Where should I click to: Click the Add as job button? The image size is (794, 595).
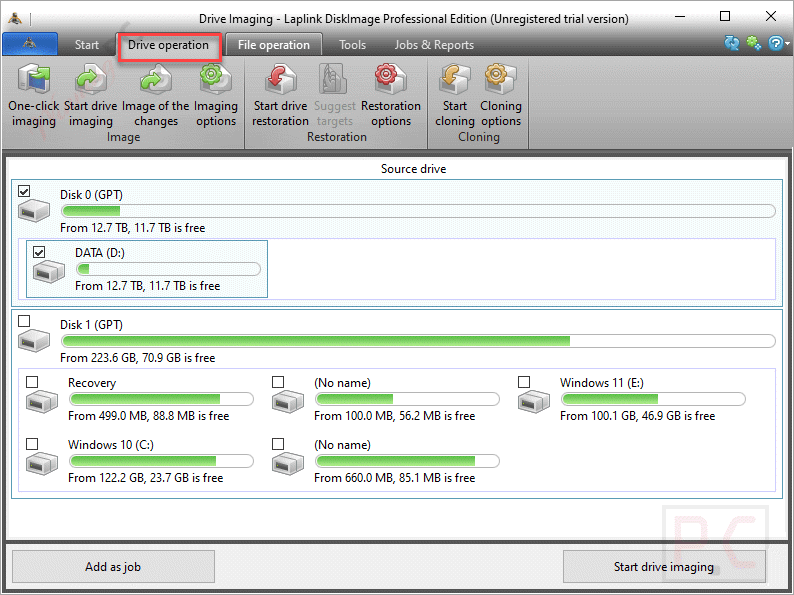[113, 567]
